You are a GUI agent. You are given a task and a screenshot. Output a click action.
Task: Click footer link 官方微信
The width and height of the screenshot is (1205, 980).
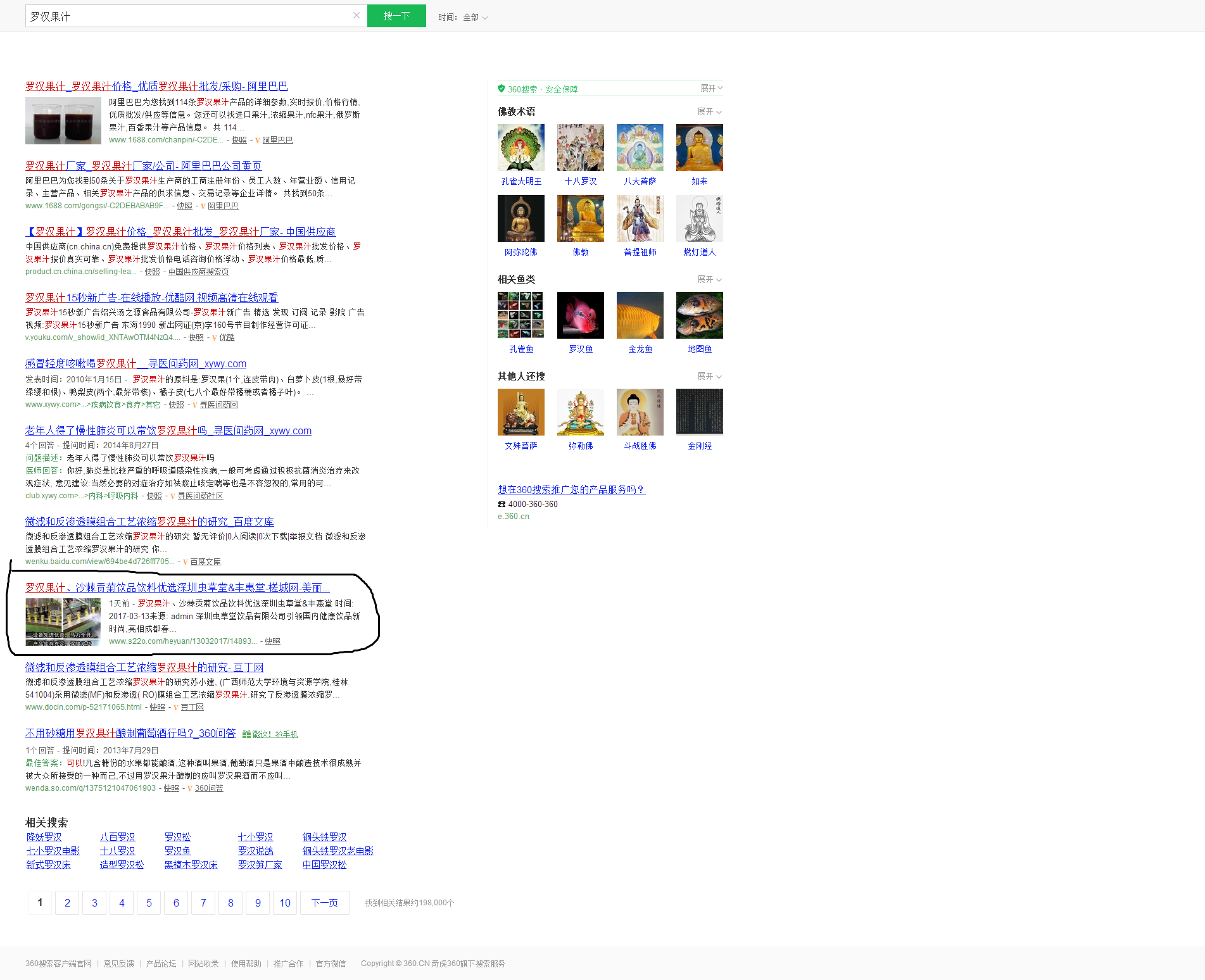click(x=331, y=964)
